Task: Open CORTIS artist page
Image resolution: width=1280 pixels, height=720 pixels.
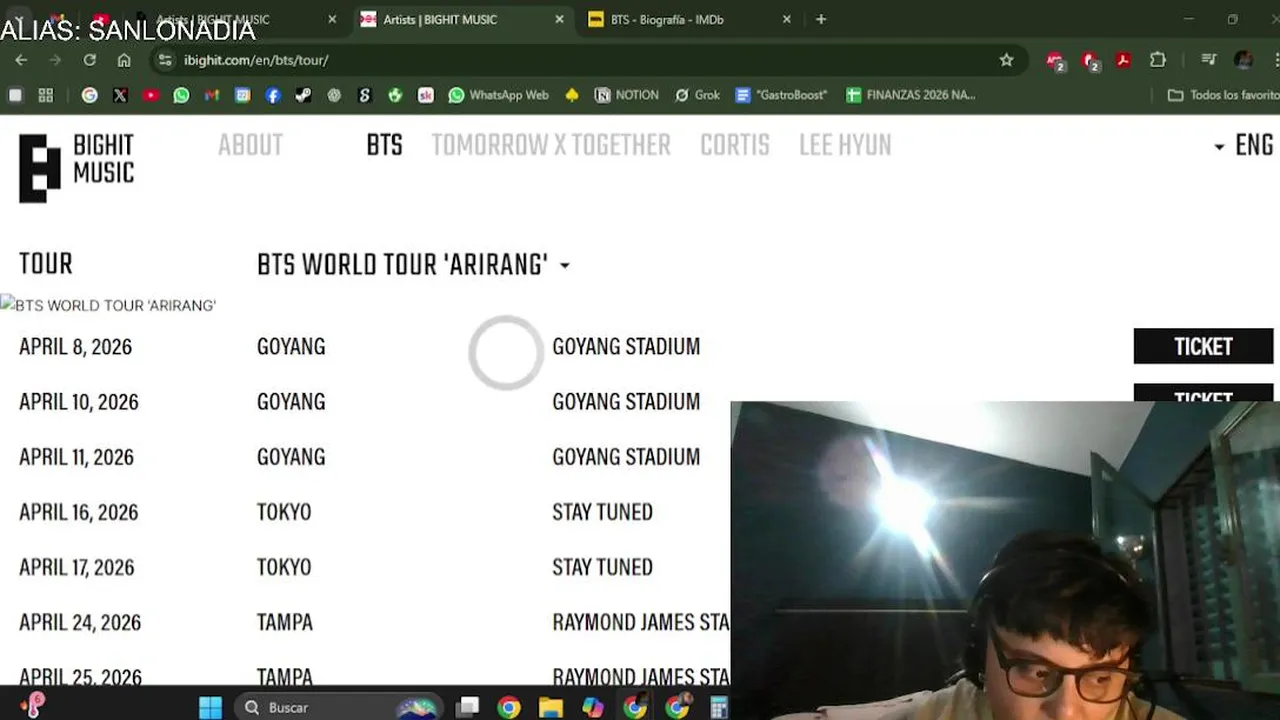Action: [735, 146]
